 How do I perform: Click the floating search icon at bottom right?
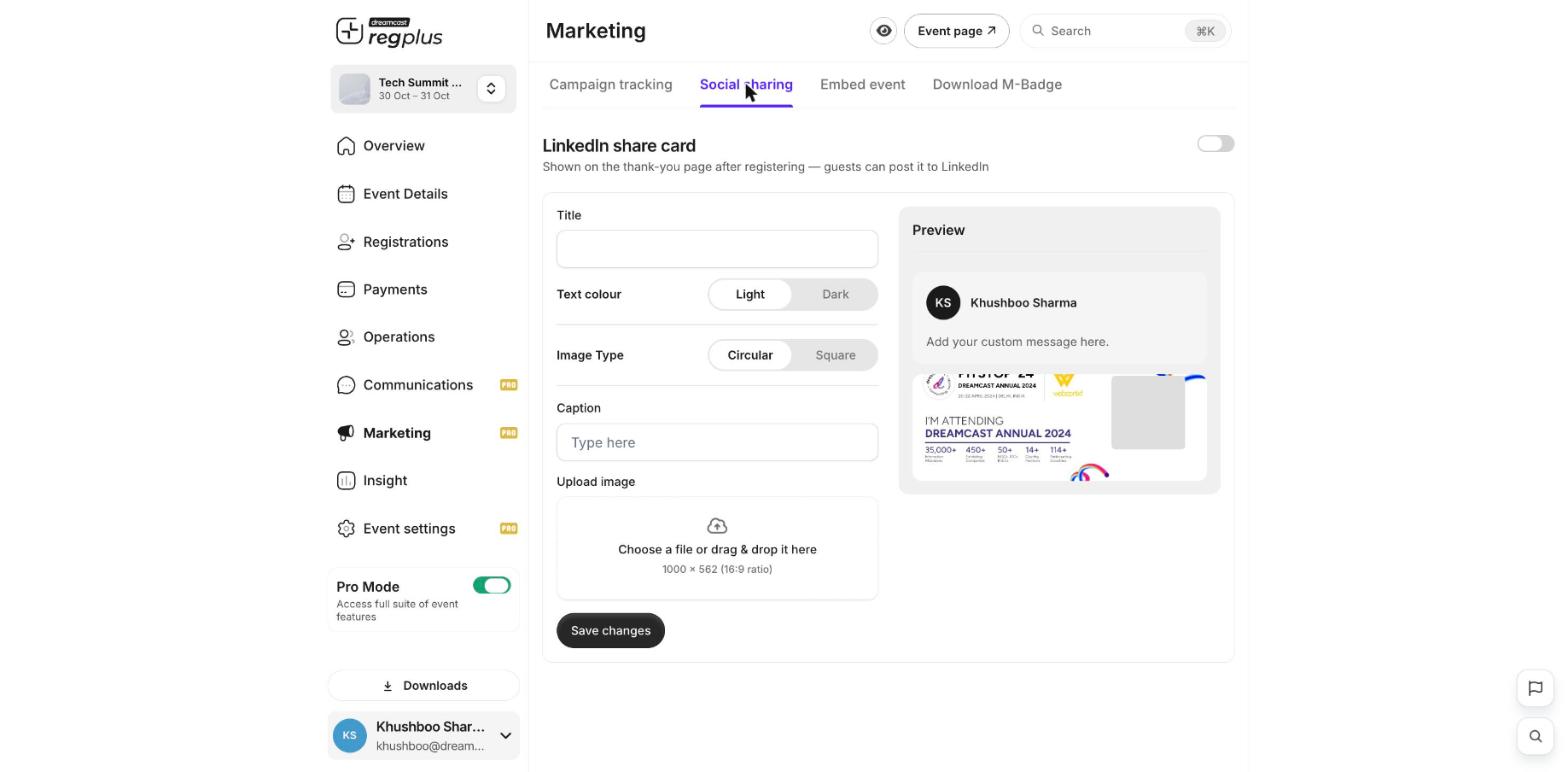(1535, 737)
